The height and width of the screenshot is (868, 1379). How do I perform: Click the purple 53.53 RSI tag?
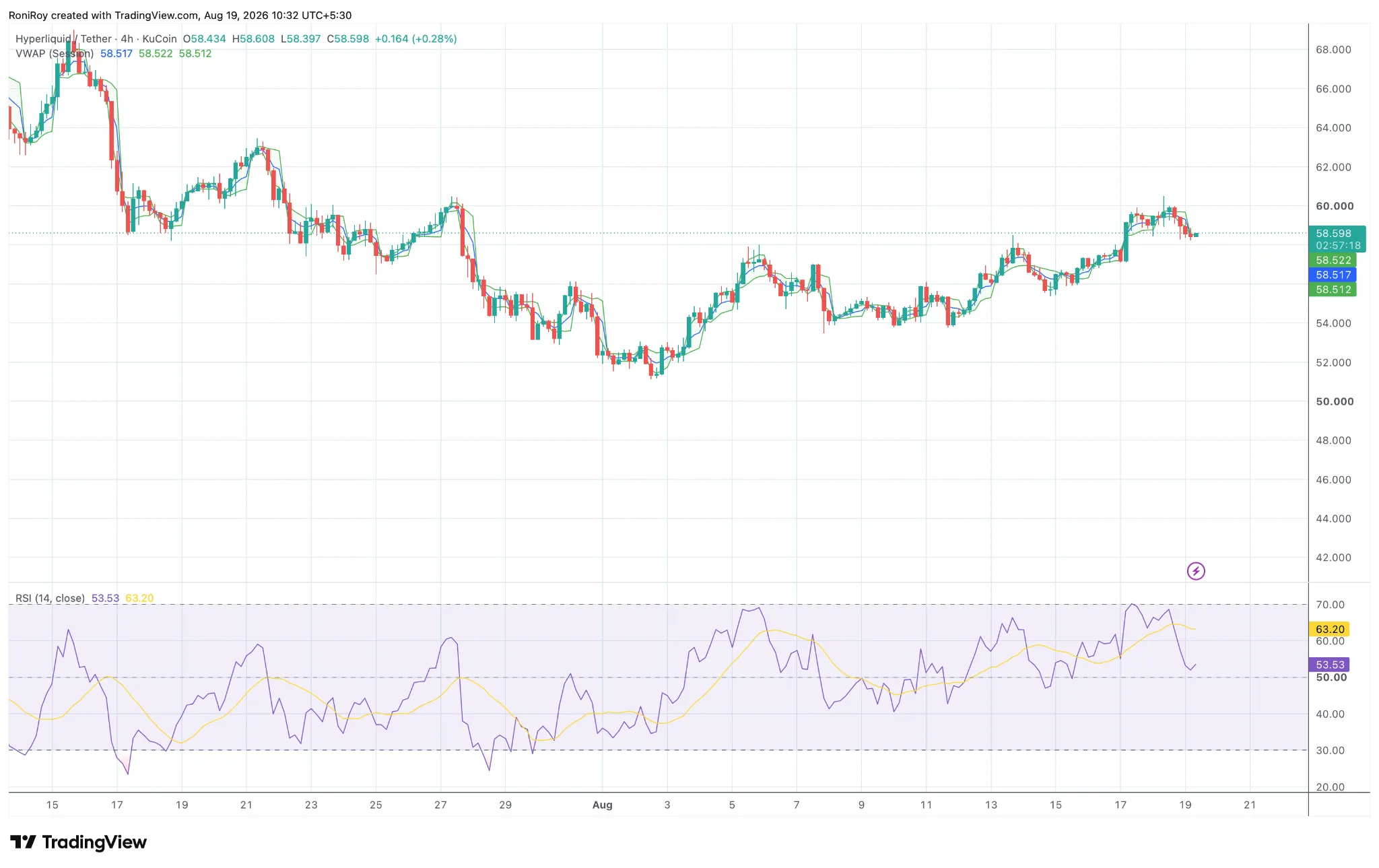pyautogui.click(x=1329, y=665)
